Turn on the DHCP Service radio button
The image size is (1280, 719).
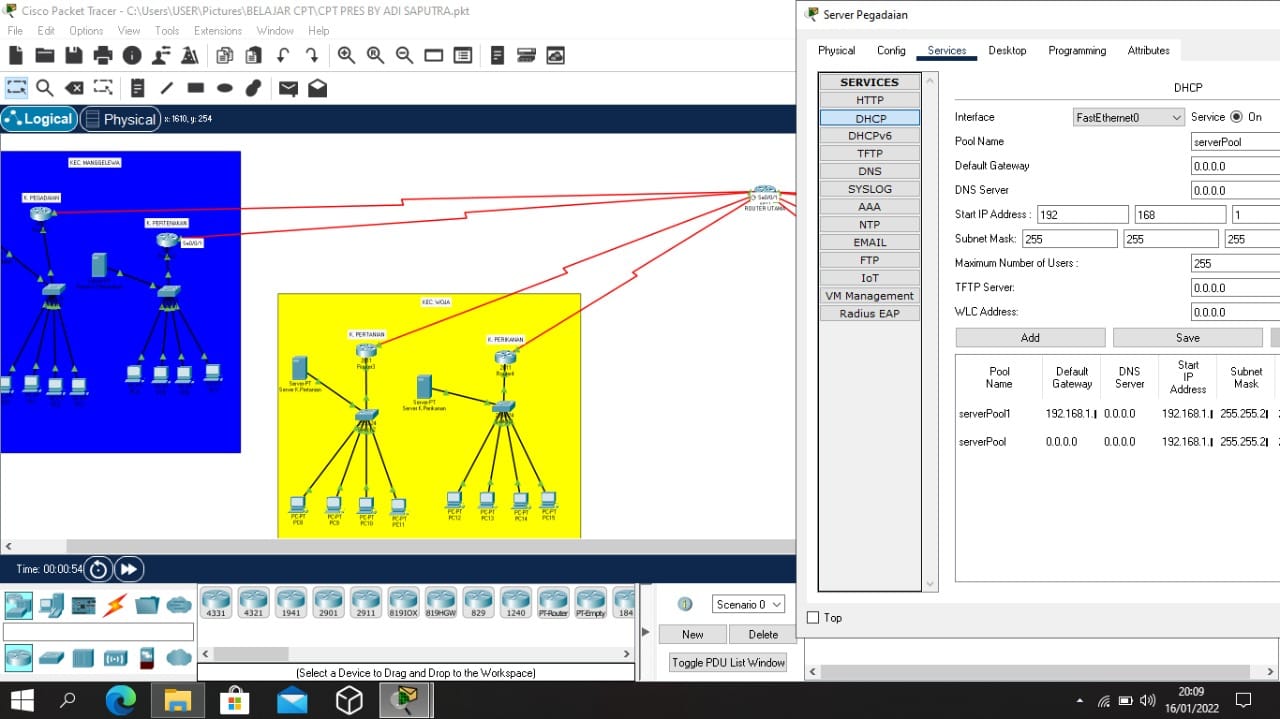1236,117
